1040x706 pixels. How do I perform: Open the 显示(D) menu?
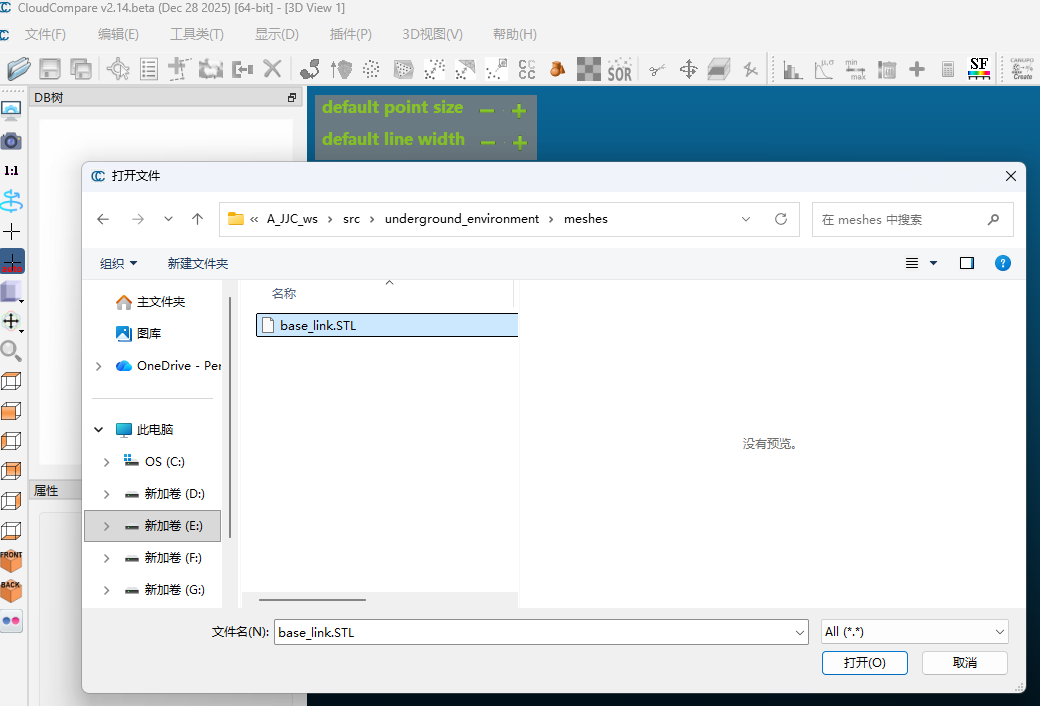277,34
